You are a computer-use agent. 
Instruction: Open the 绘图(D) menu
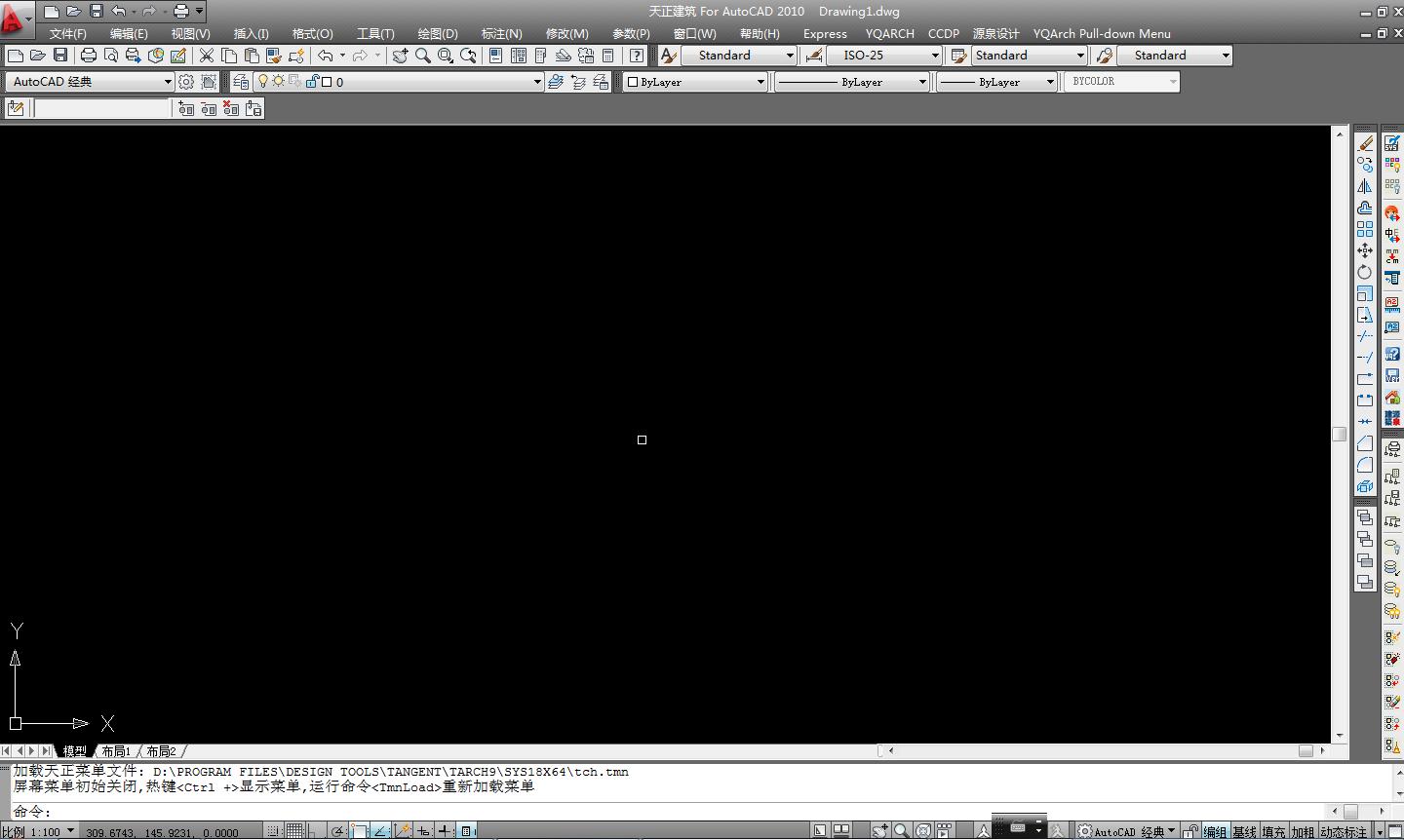point(438,34)
